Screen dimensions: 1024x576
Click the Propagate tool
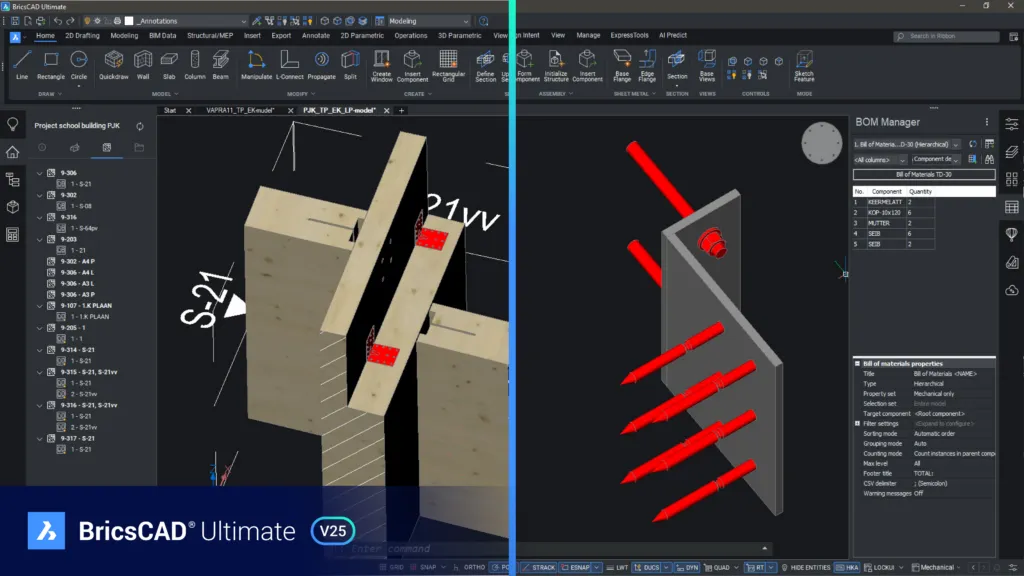click(x=321, y=65)
